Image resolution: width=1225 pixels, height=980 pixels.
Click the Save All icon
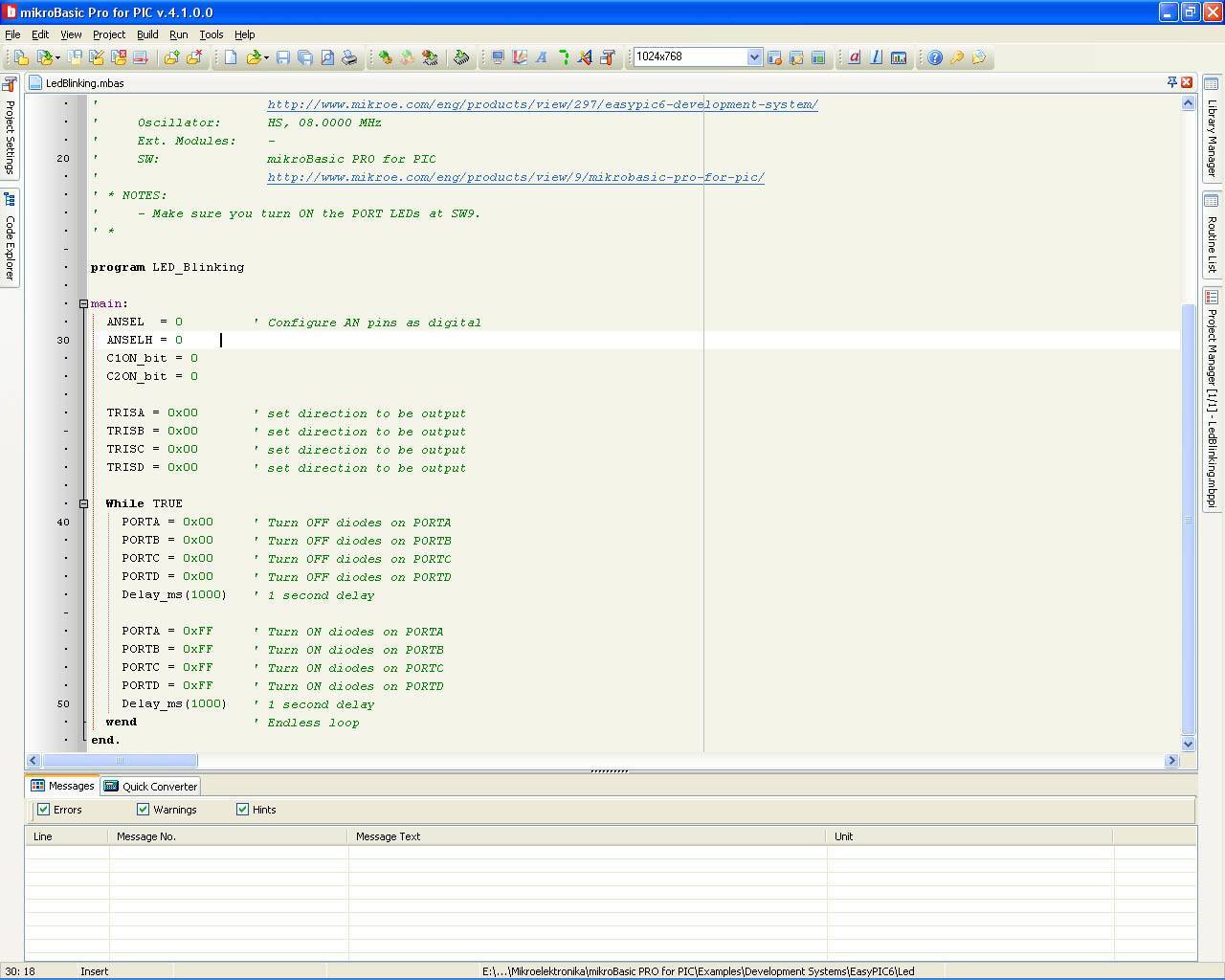(305, 57)
